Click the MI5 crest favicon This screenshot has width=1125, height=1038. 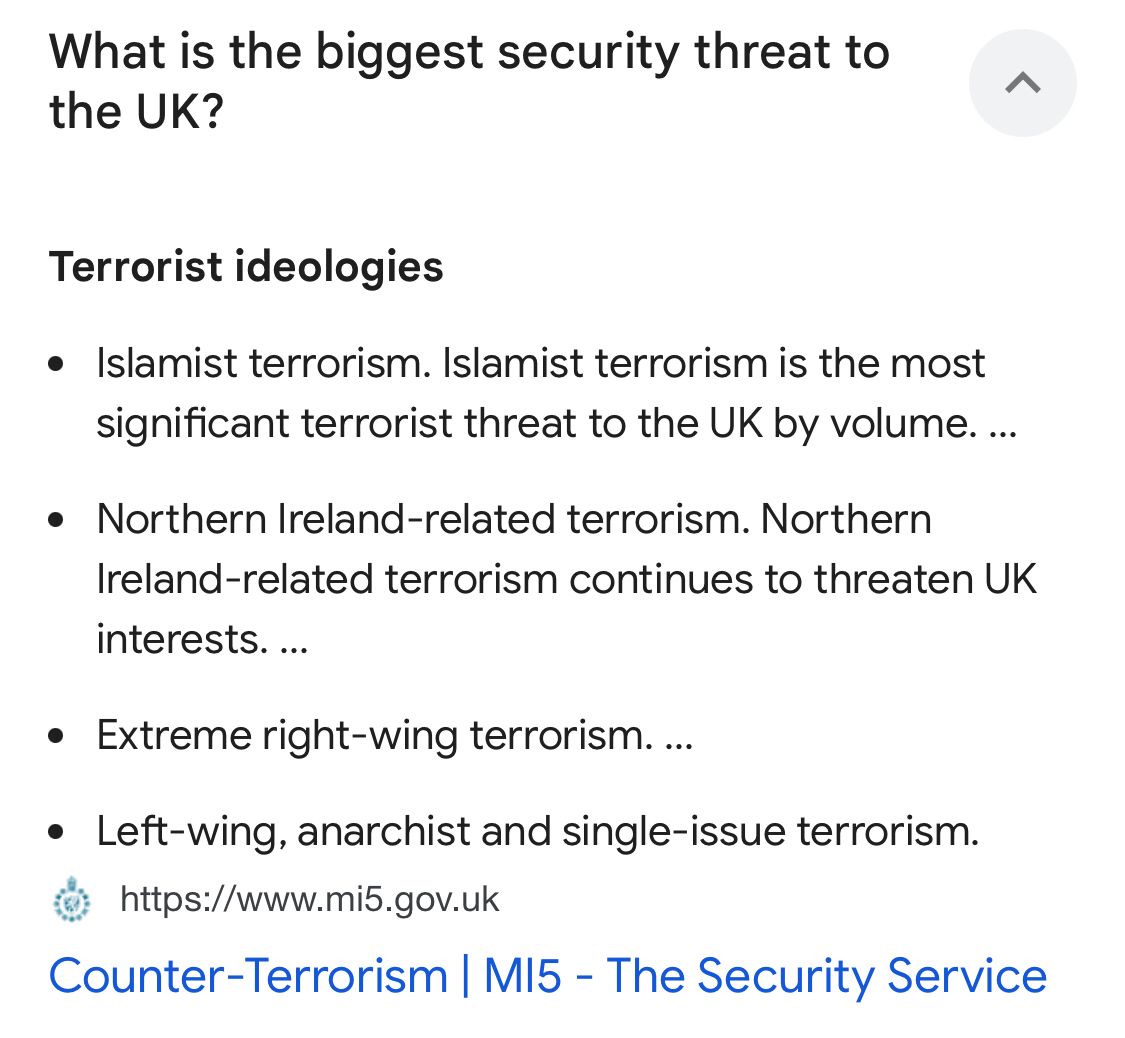(x=71, y=900)
